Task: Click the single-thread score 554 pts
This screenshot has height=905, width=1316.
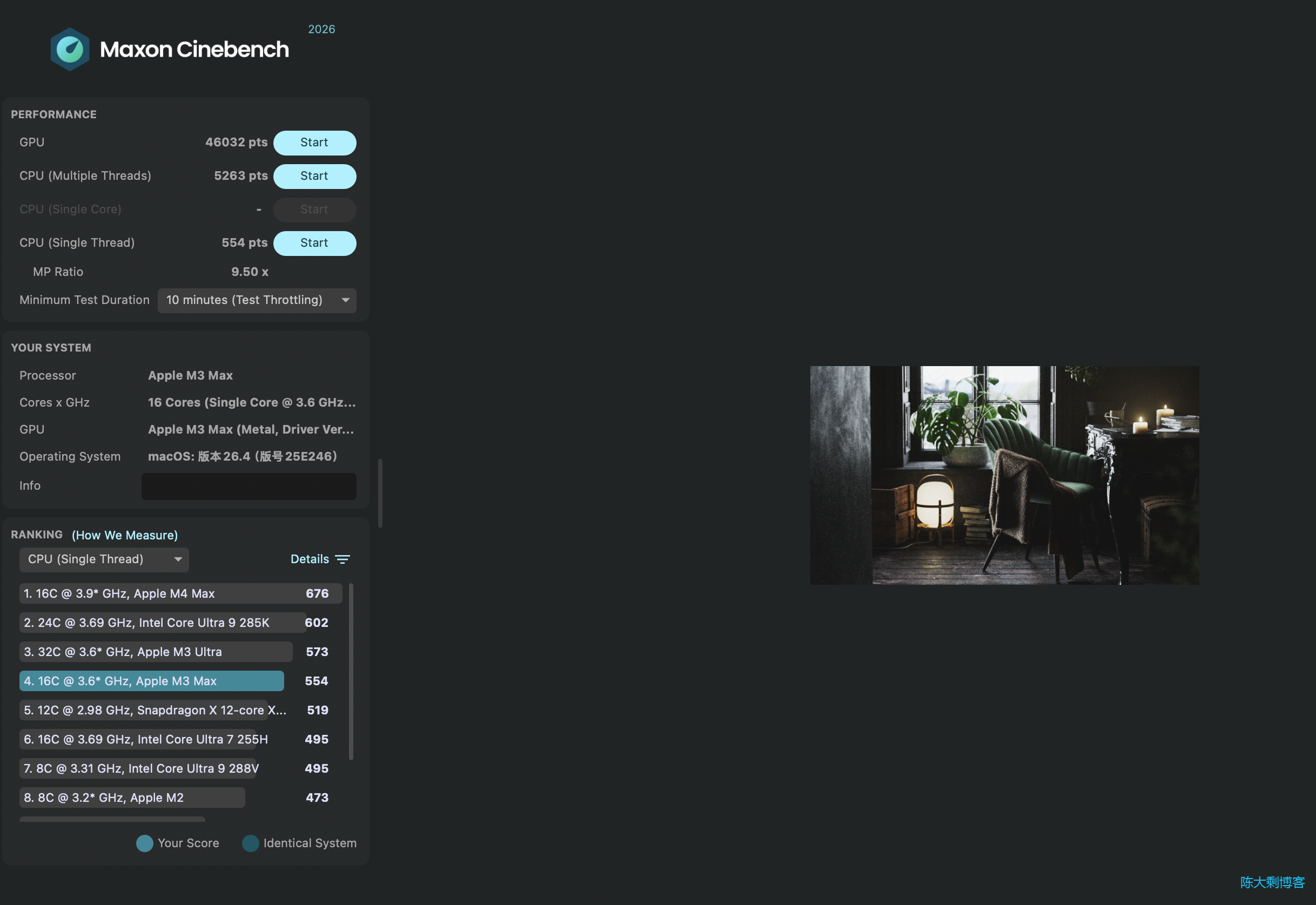Action: (x=245, y=242)
